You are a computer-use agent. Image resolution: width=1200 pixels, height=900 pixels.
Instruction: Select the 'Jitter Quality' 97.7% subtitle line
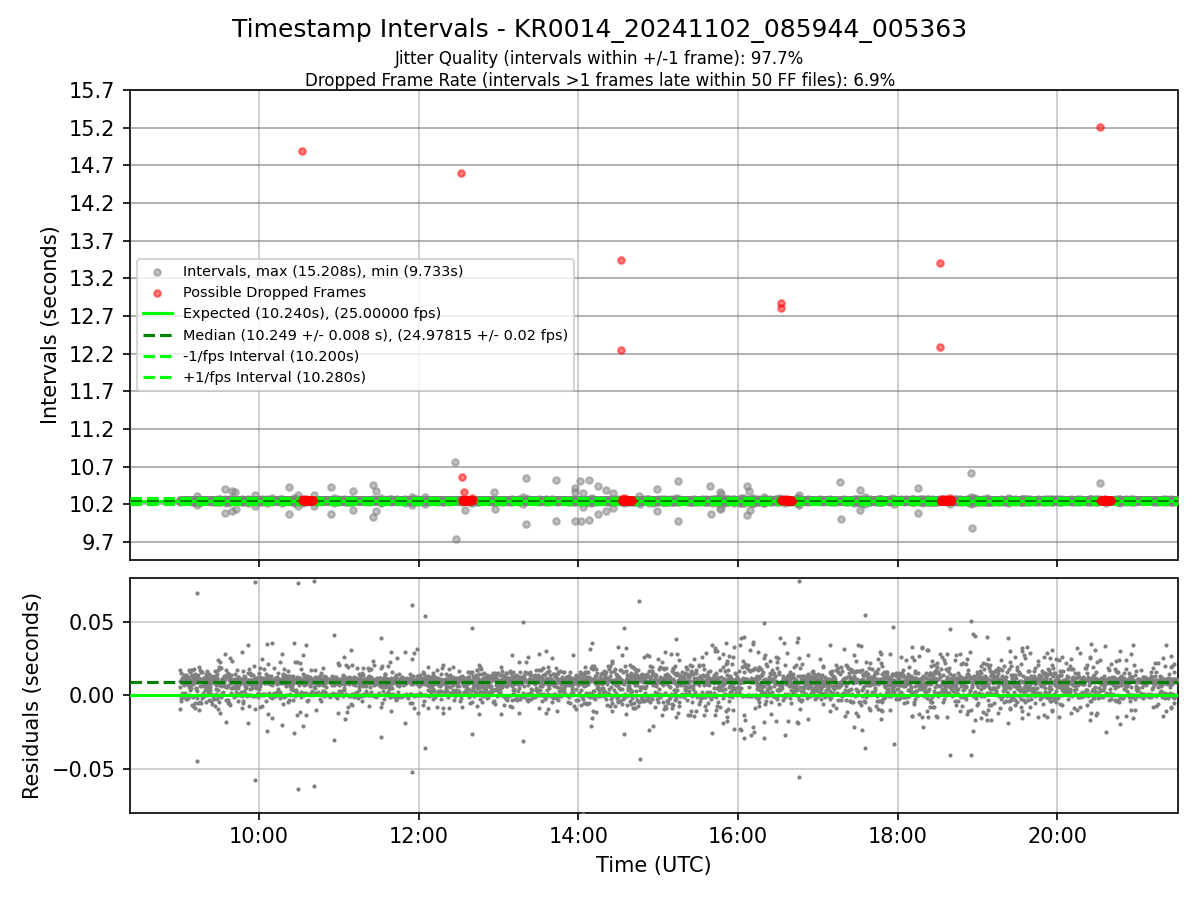[599, 58]
